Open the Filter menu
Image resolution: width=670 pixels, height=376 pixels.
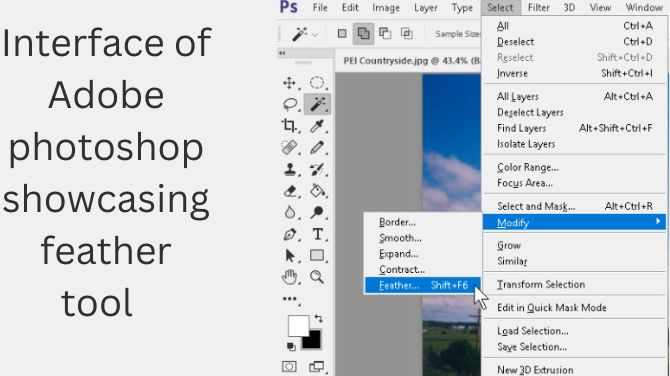[538, 8]
